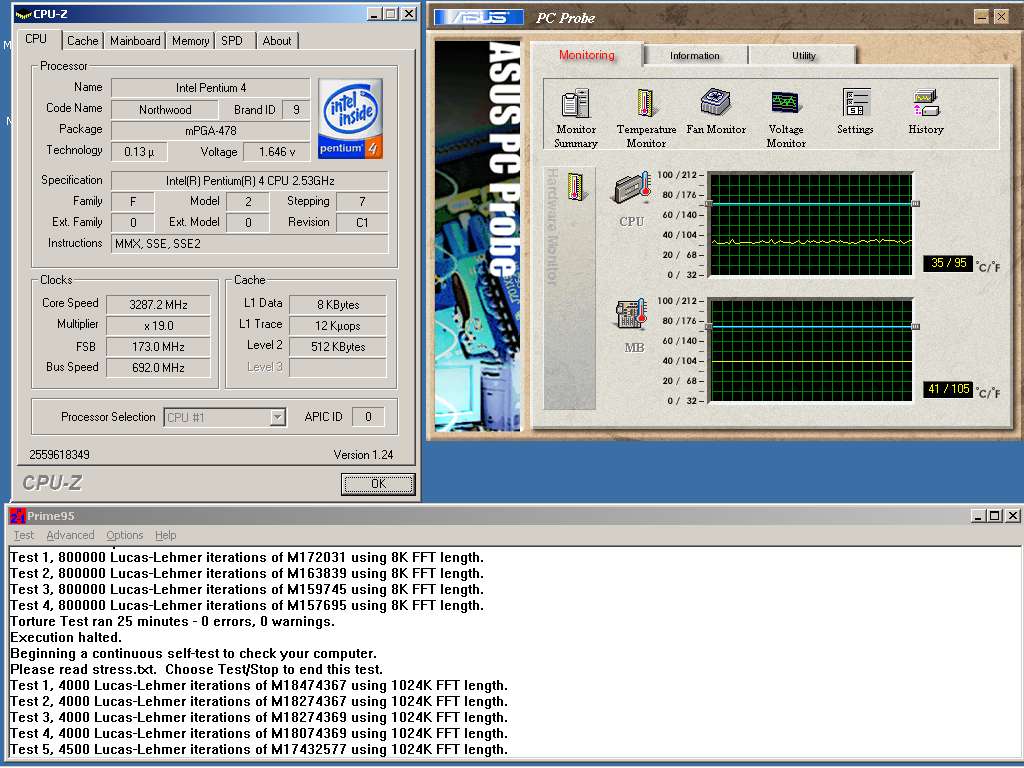Image resolution: width=1024 pixels, height=768 pixels.
Task: Open Monitor Summary in PC Probe
Action: [575, 118]
